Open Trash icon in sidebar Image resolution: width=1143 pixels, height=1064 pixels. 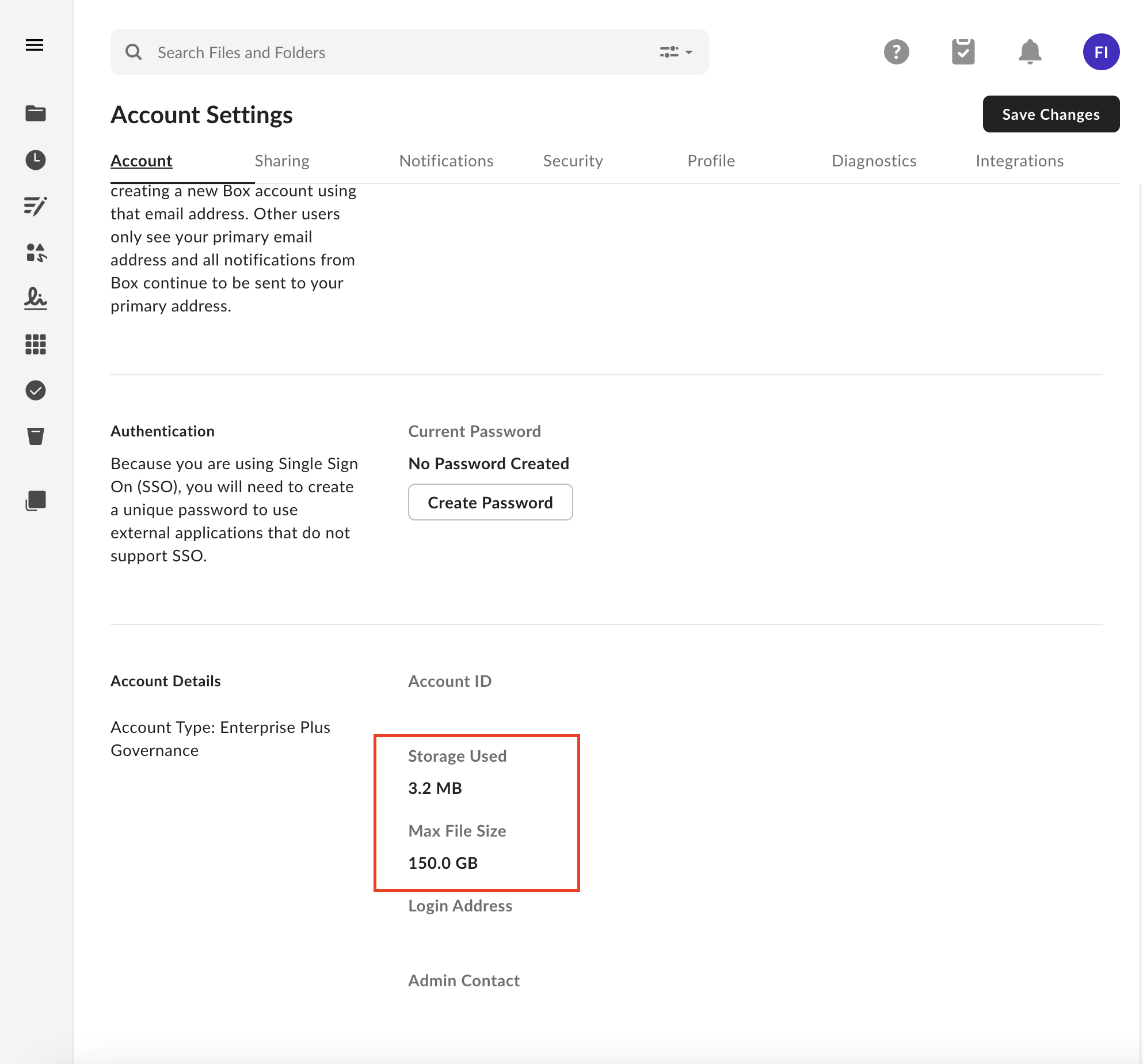(x=36, y=436)
